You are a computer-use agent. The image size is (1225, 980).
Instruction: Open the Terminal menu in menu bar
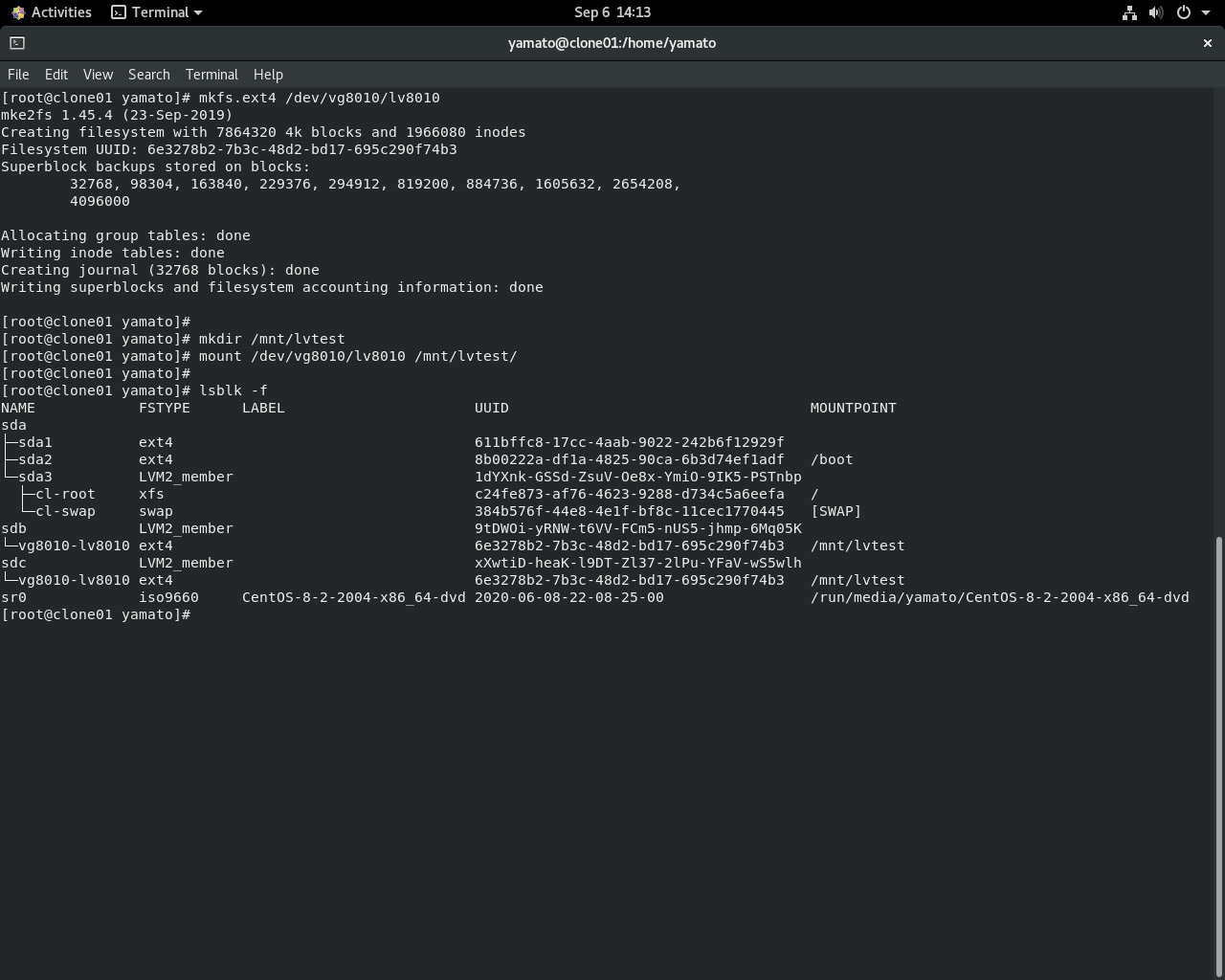[212, 75]
